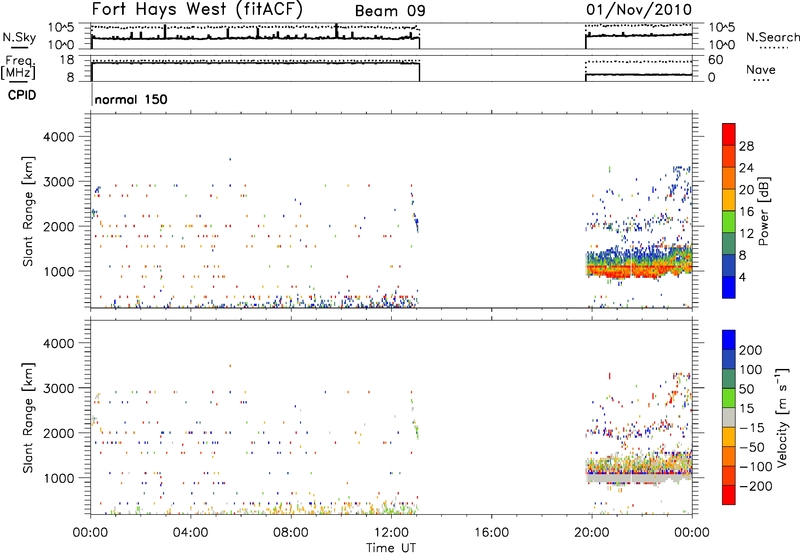Click the "Slant Range [km]" label of power panel
The height and width of the screenshot is (554, 800).
(x=28, y=211)
